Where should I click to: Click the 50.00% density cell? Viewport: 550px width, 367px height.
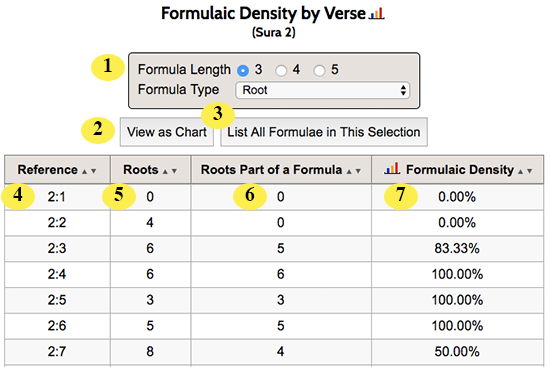[x=457, y=352]
